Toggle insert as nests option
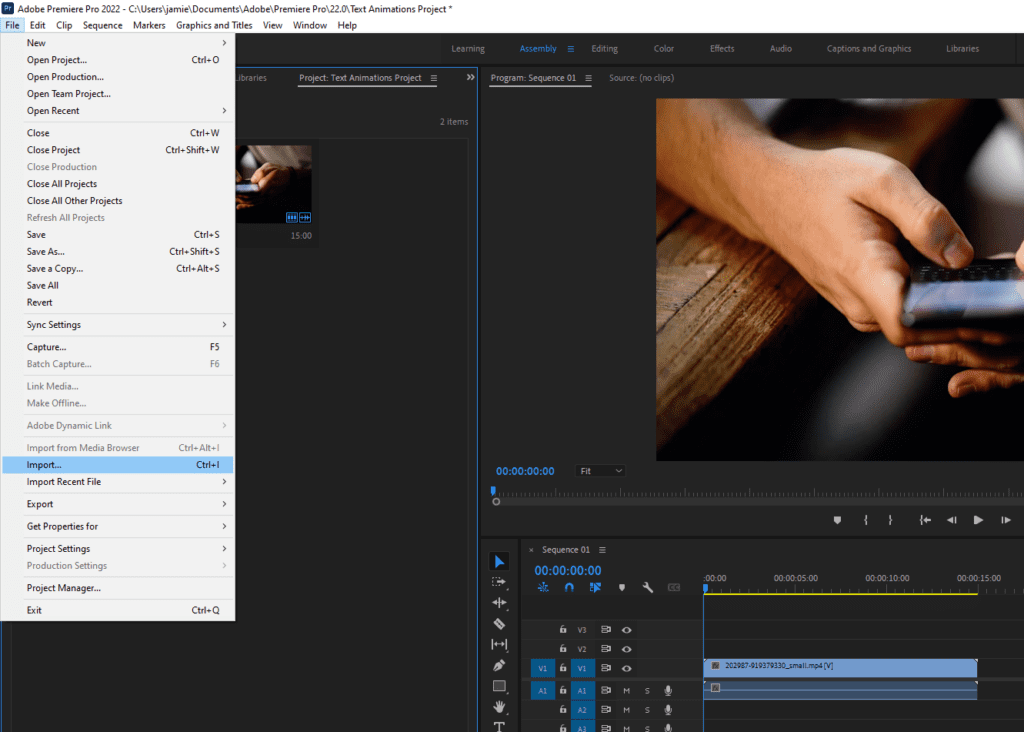1024x732 pixels. pyautogui.click(x=543, y=588)
